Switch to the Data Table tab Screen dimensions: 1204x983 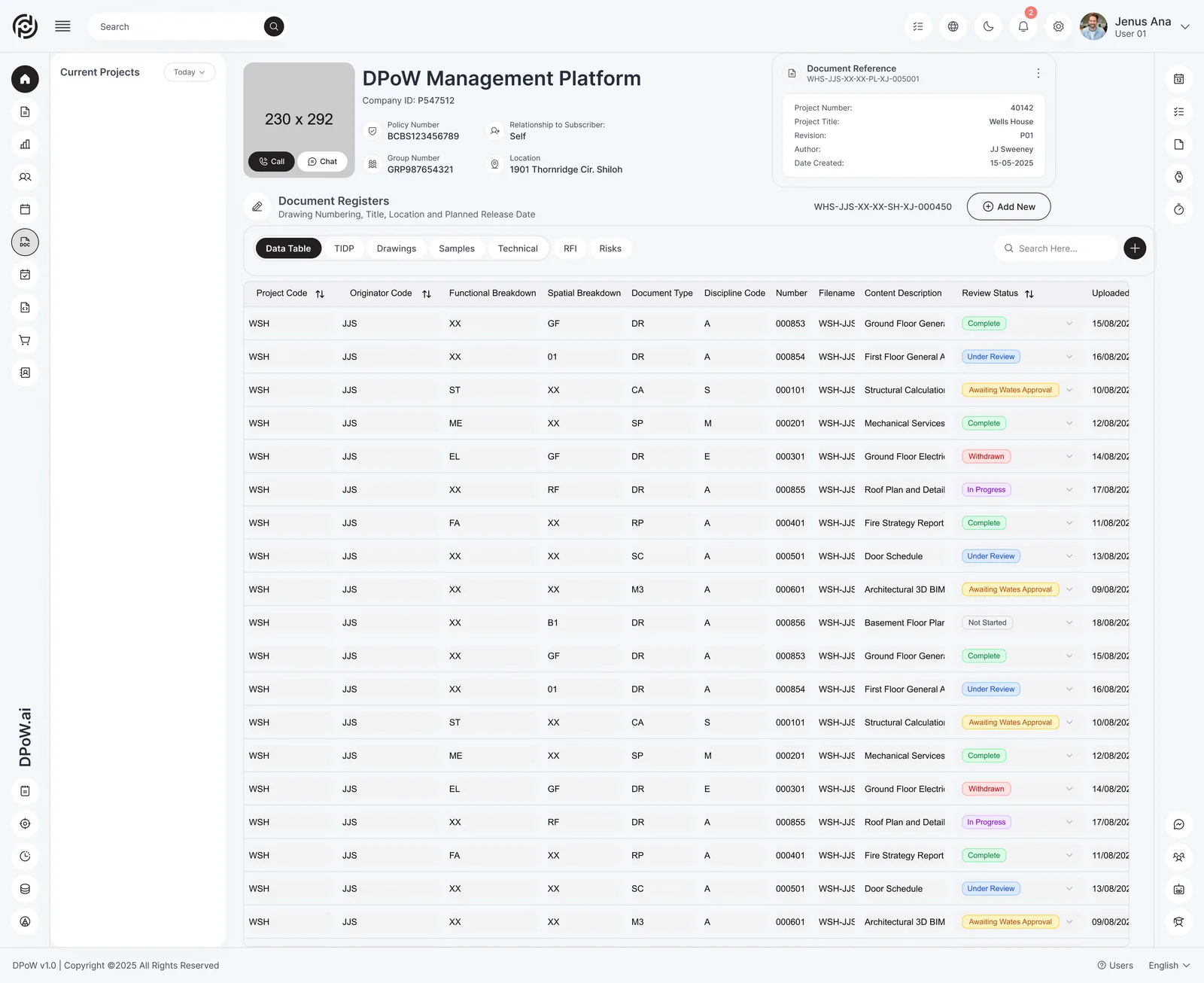pyautogui.click(x=288, y=248)
